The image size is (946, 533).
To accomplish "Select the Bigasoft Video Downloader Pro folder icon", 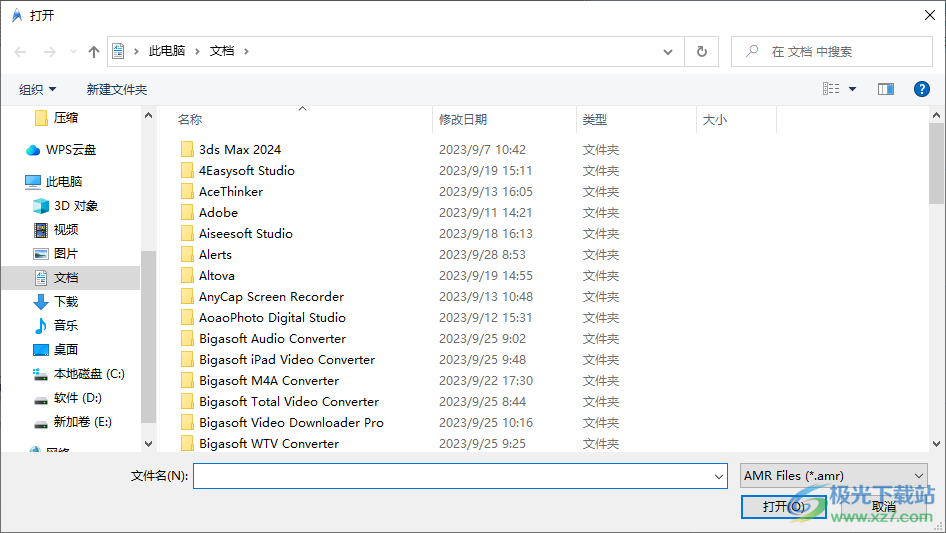I will [187, 423].
